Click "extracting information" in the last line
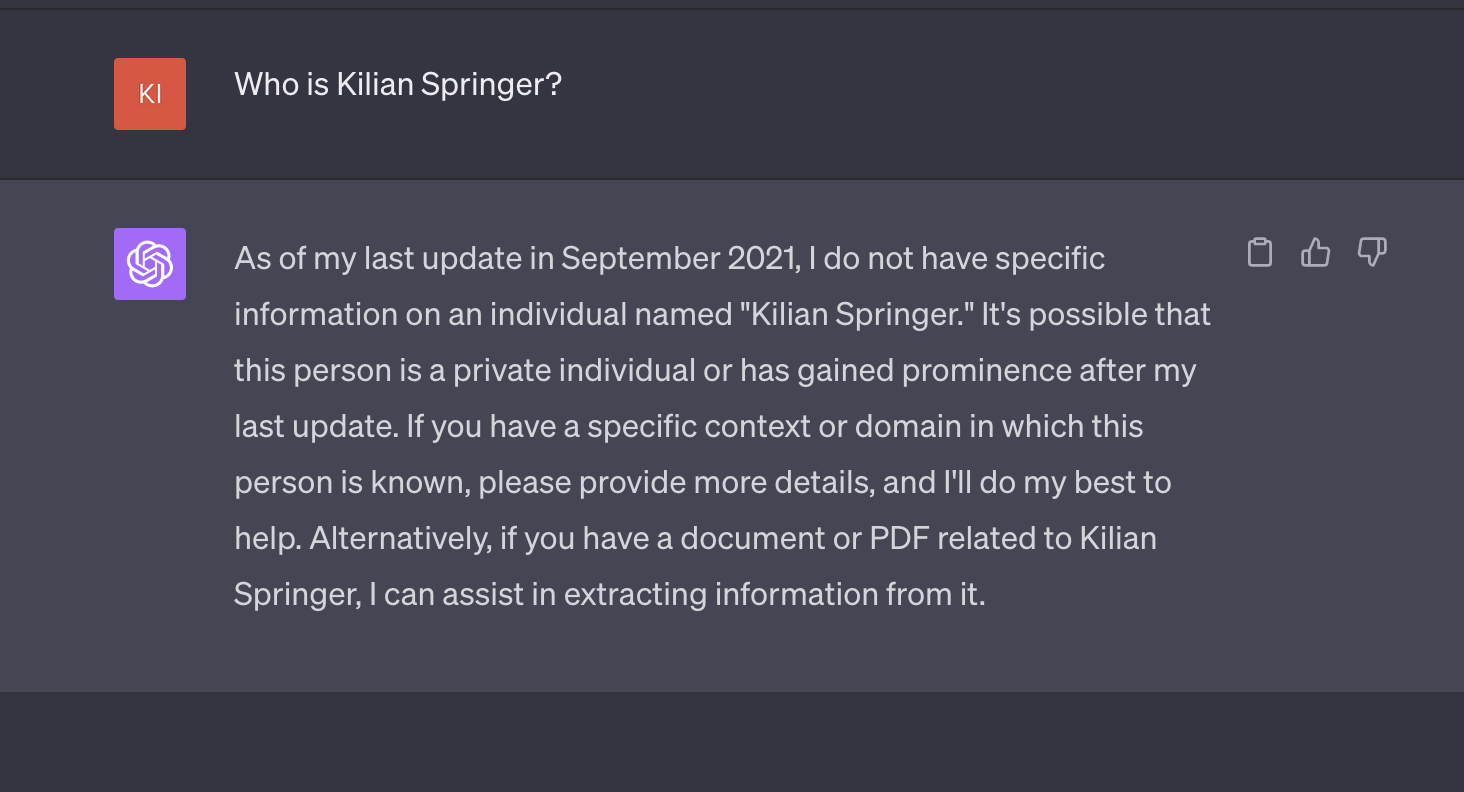Image resolution: width=1464 pixels, height=792 pixels. pos(721,595)
